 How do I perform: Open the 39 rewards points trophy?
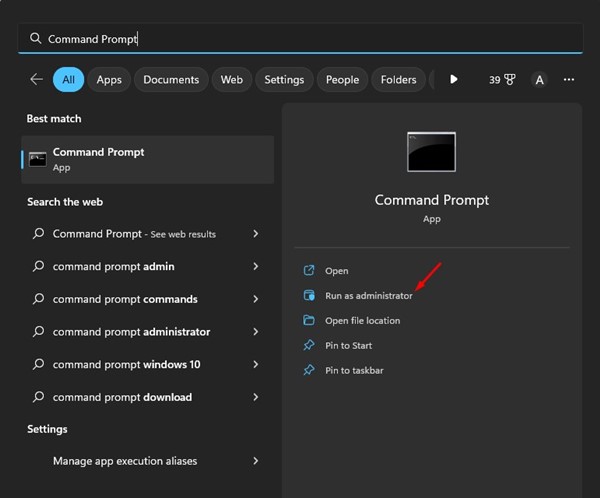click(502, 80)
